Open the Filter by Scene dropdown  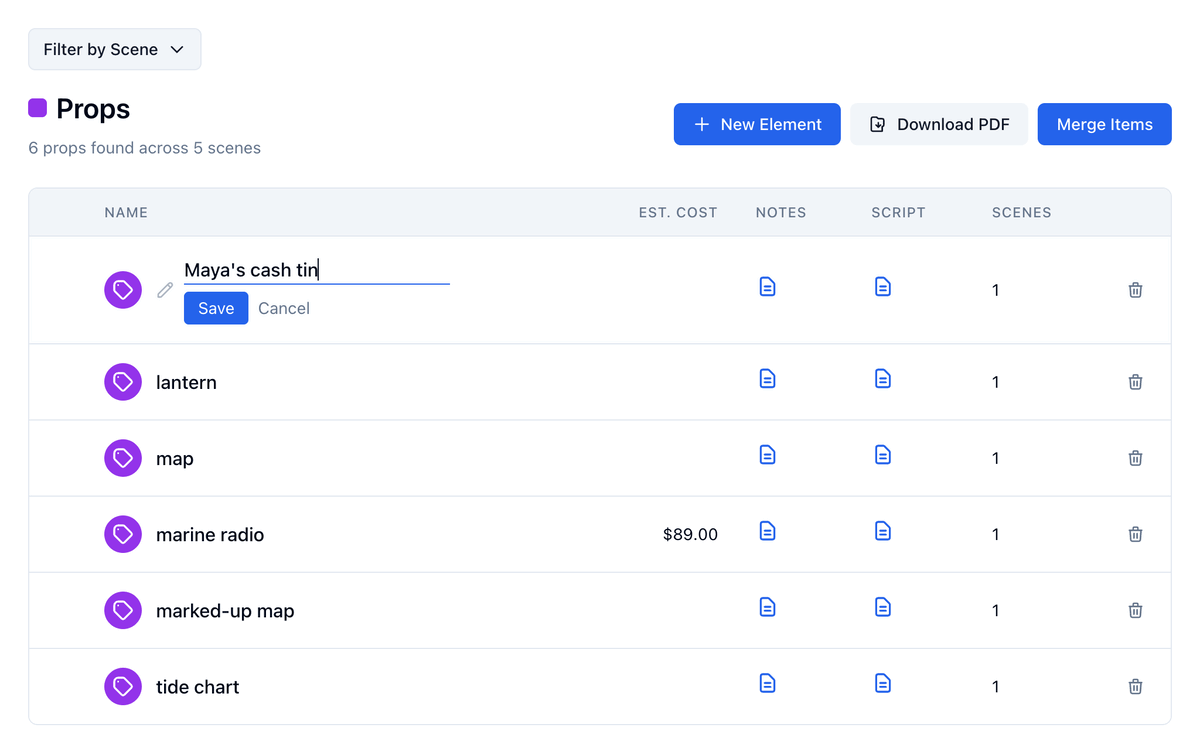coord(115,49)
